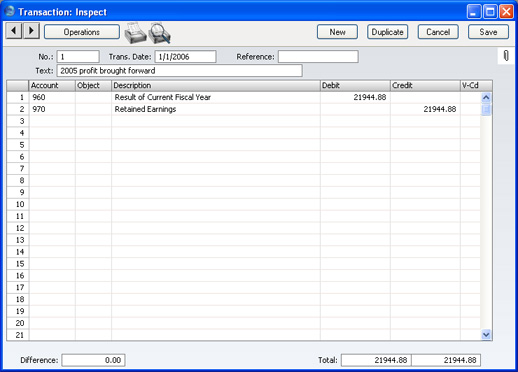
Task: Save the transaction
Action: point(488,32)
